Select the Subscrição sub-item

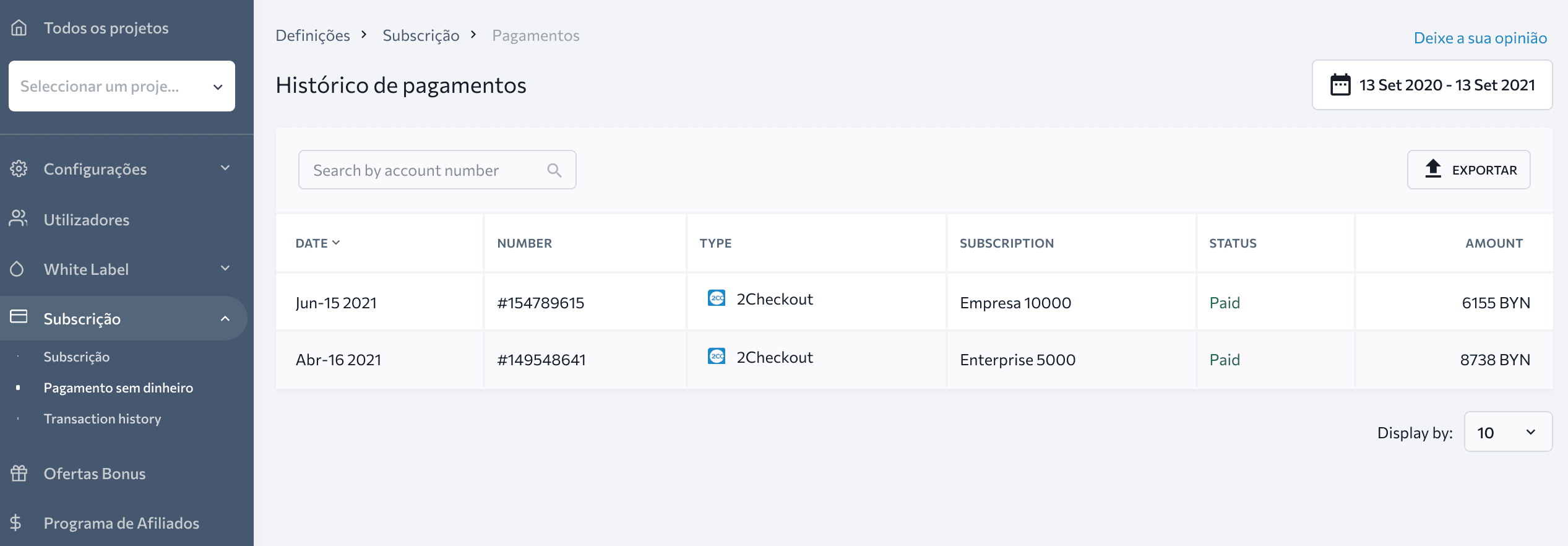coord(77,357)
